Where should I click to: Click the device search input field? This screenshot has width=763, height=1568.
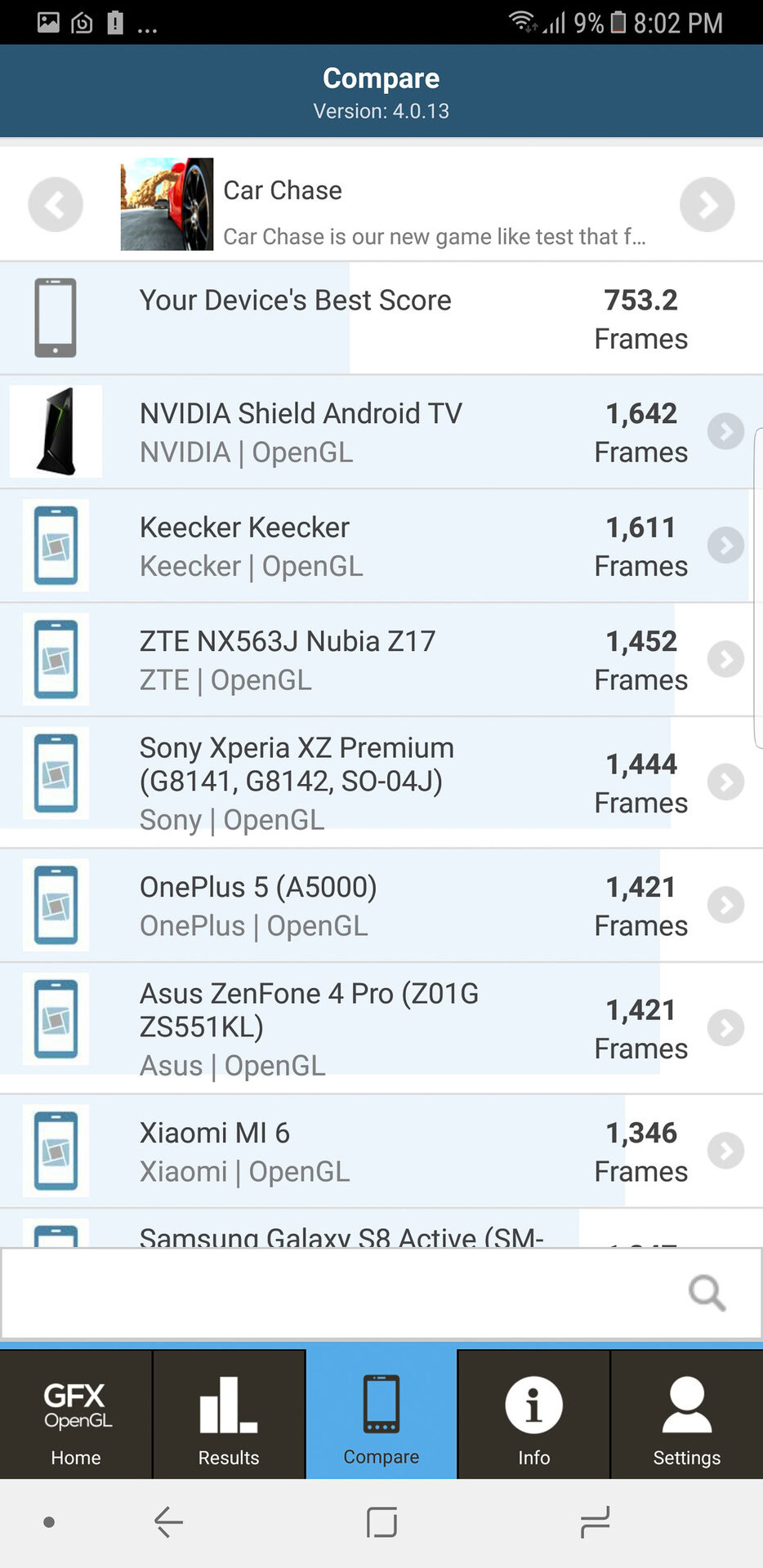point(343,1293)
